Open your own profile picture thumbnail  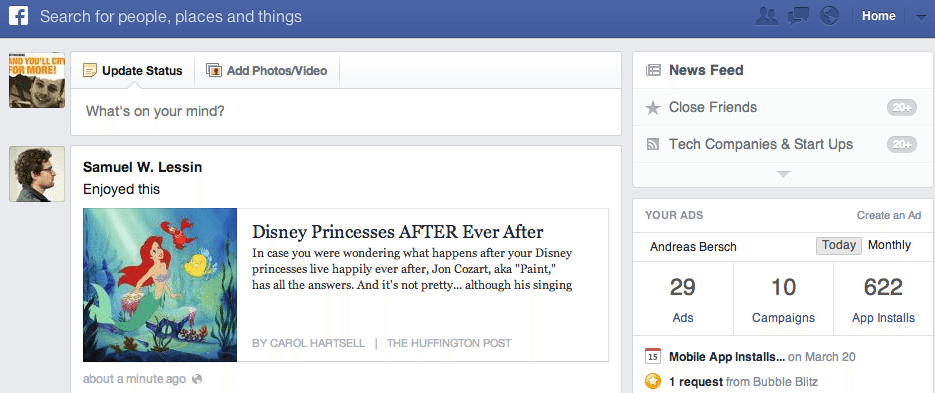[x=37, y=80]
